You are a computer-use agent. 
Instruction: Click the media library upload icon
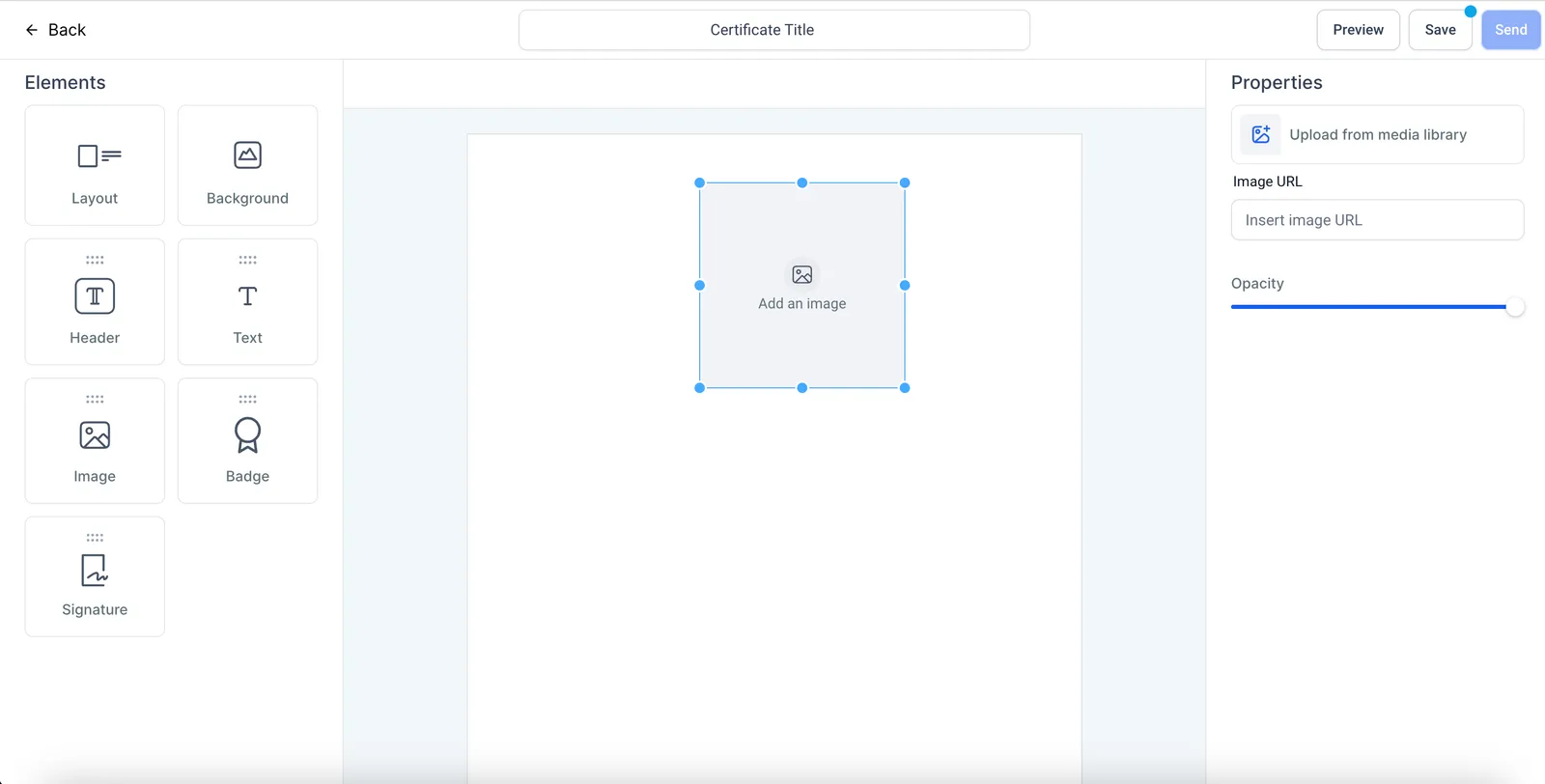[x=1261, y=134]
